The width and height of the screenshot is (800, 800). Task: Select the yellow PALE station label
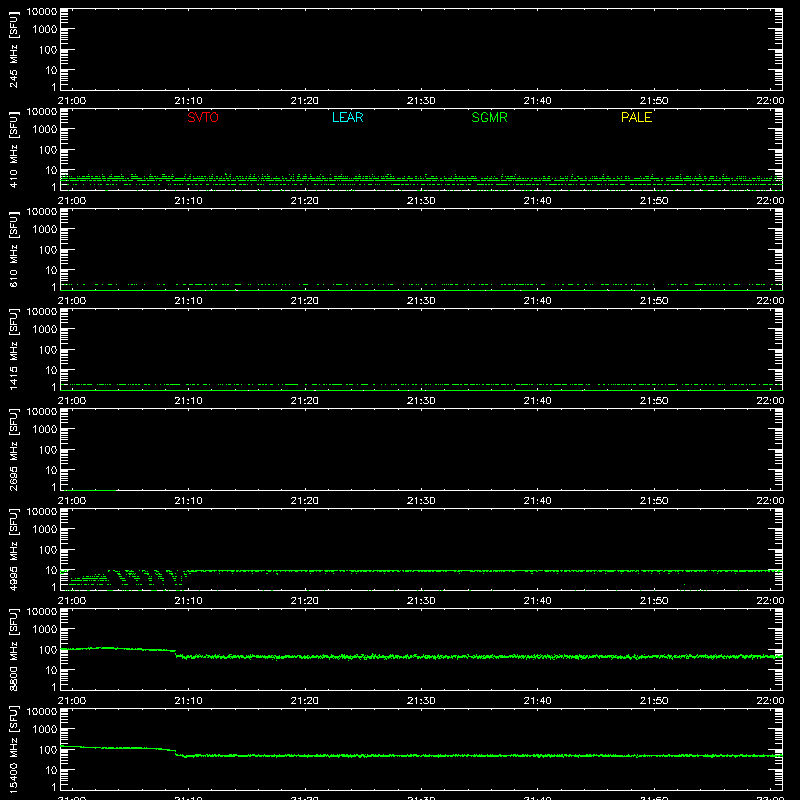click(636, 117)
